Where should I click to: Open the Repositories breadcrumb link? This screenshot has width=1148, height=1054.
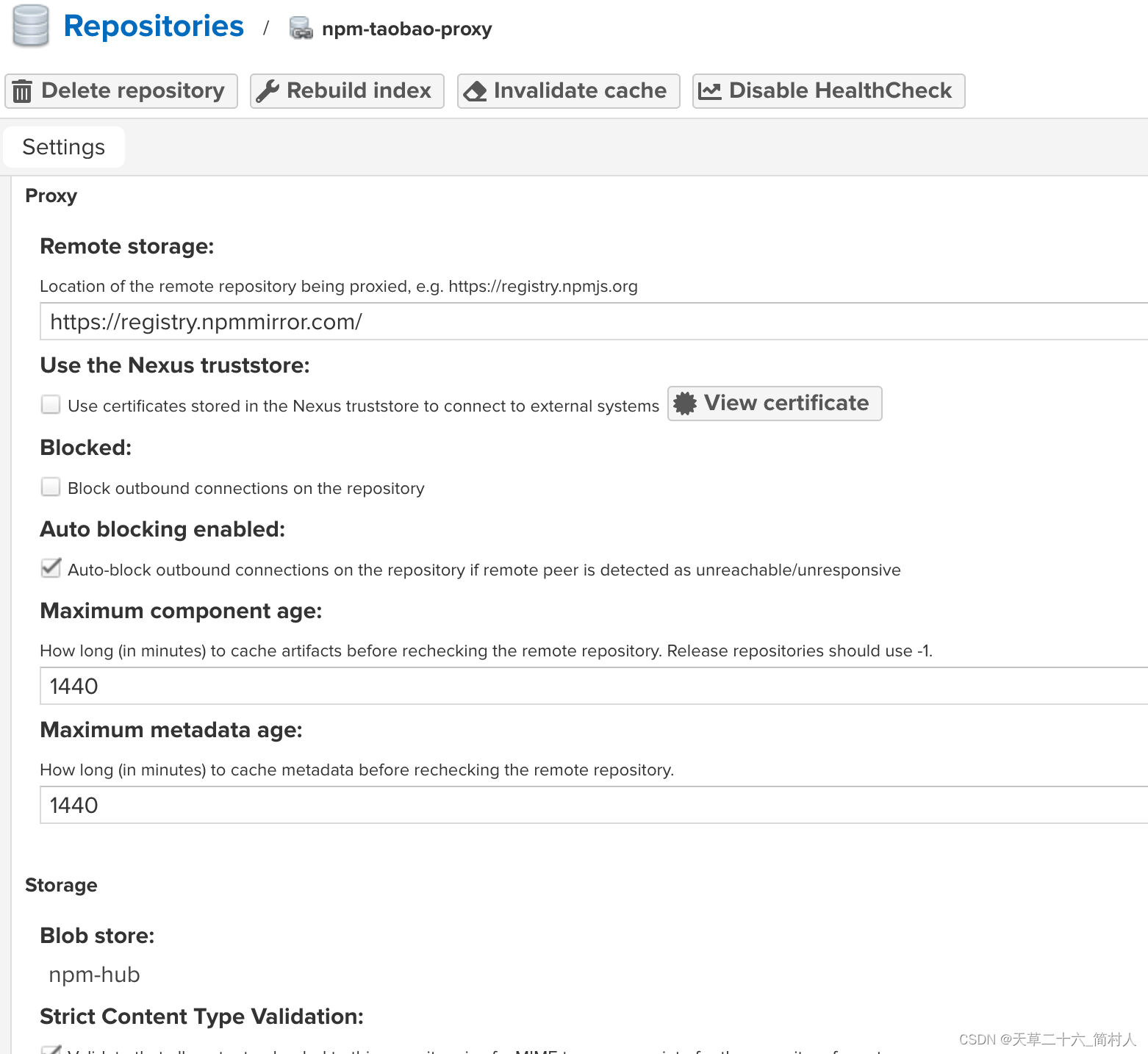point(154,26)
